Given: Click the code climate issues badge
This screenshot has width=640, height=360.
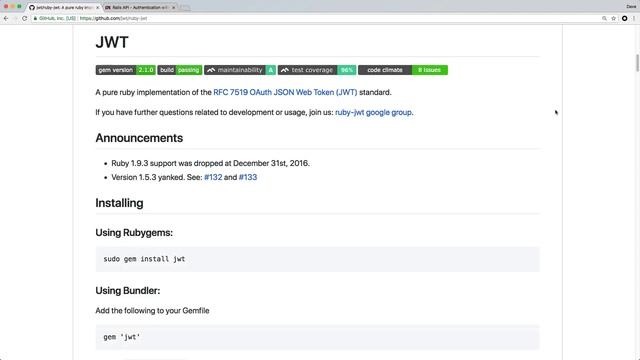Looking at the screenshot, I should point(403,70).
